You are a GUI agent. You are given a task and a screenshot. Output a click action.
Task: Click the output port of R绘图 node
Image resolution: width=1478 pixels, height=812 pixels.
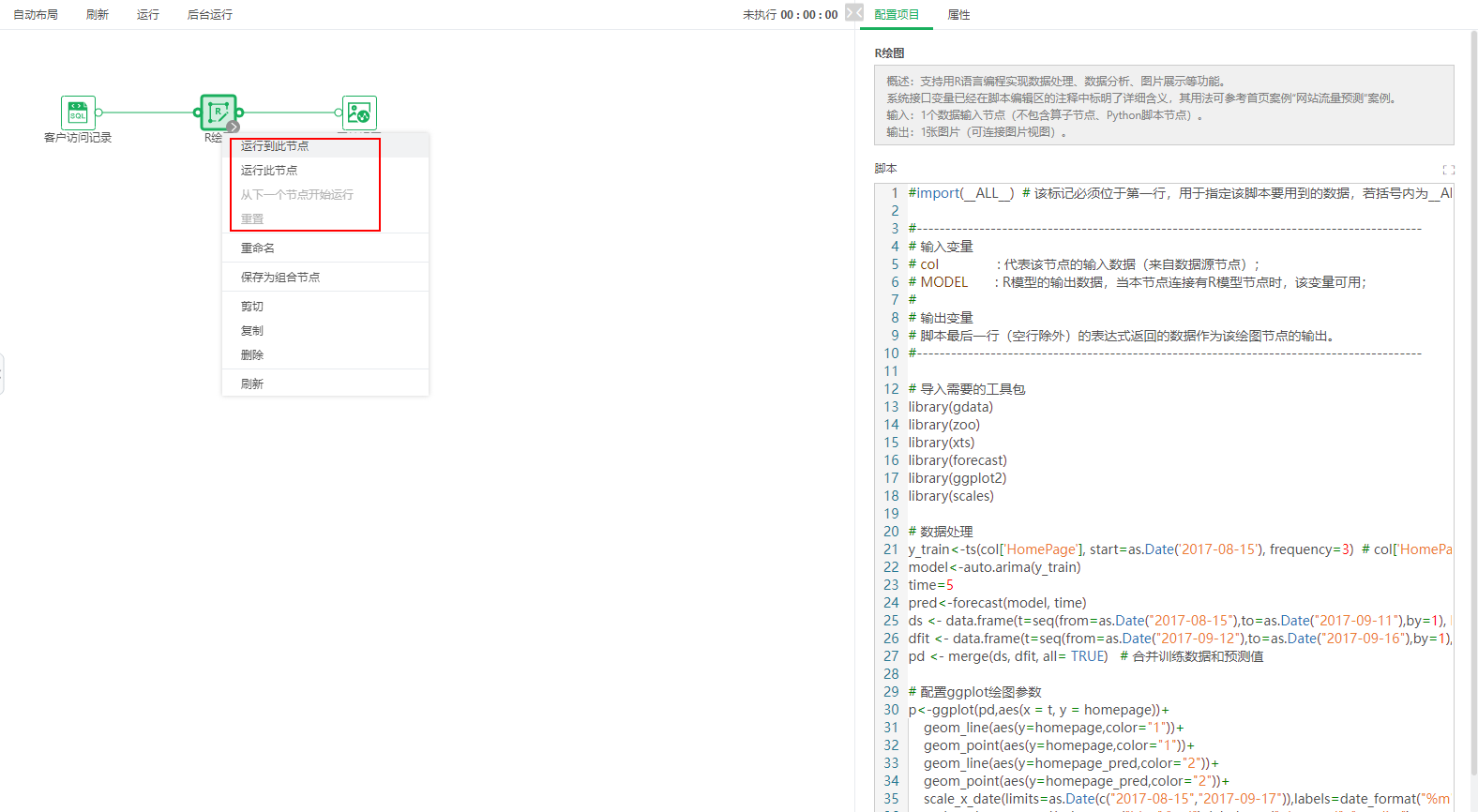click(240, 113)
